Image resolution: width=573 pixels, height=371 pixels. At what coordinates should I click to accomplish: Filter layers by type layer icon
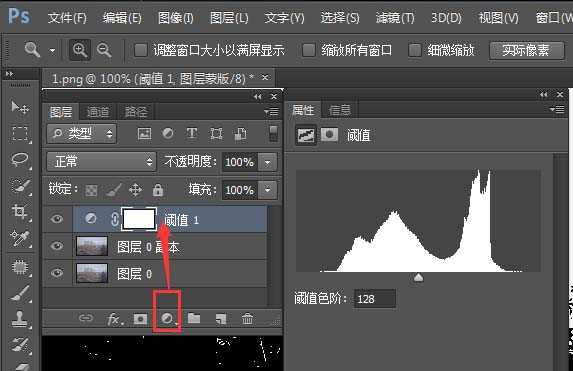tap(192, 133)
